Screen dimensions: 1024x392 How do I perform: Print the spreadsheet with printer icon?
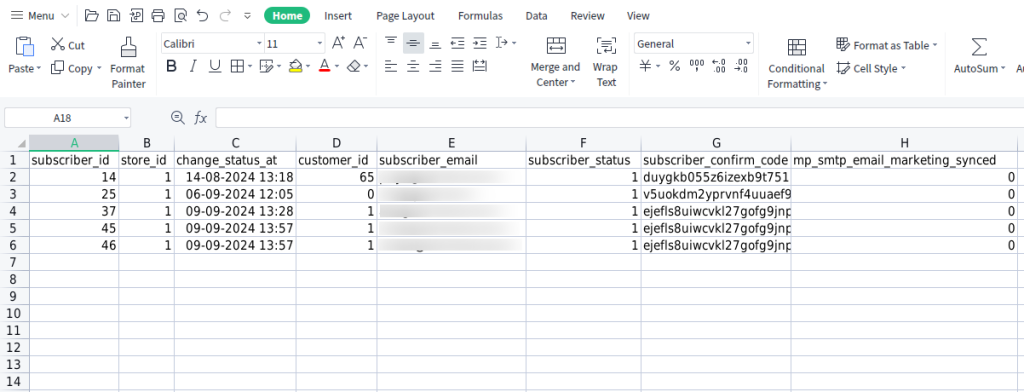(158, 16)
